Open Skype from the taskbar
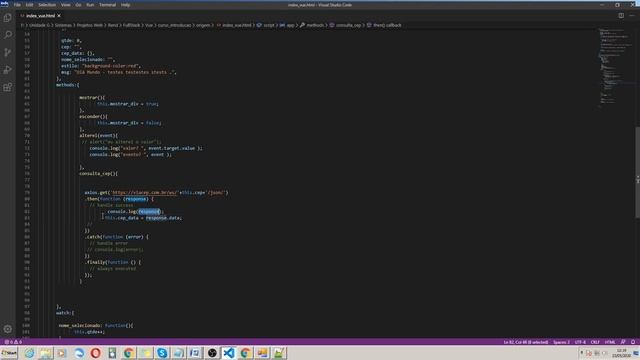The image size is (640, 360). (162, 353)
